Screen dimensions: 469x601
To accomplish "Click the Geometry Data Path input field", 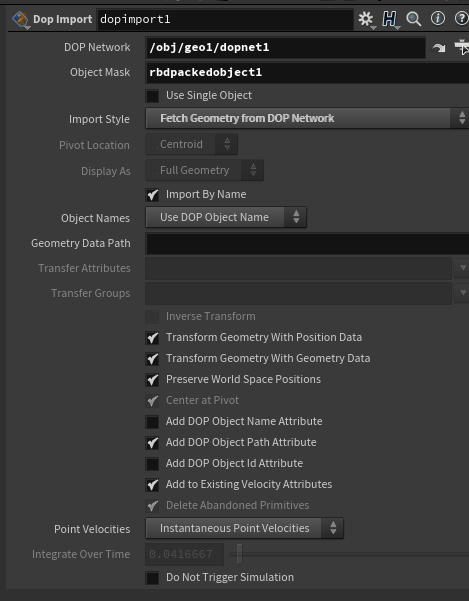I will coord(307,243).
